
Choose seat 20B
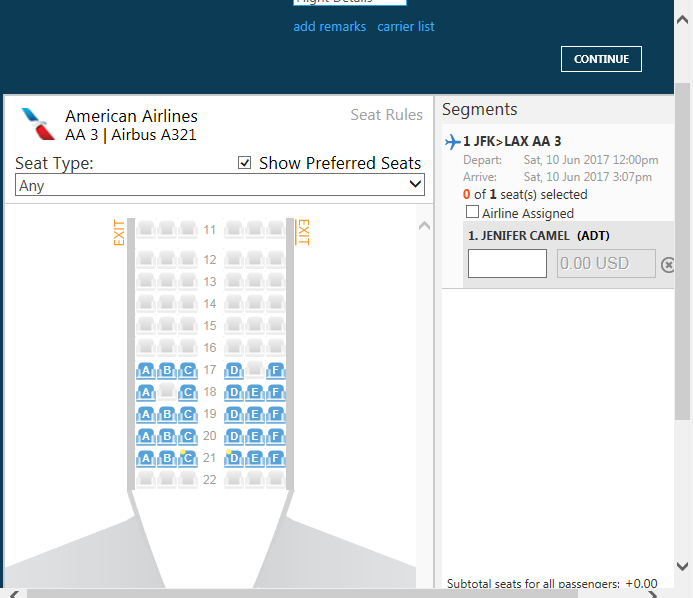click(x=167, y=437)
